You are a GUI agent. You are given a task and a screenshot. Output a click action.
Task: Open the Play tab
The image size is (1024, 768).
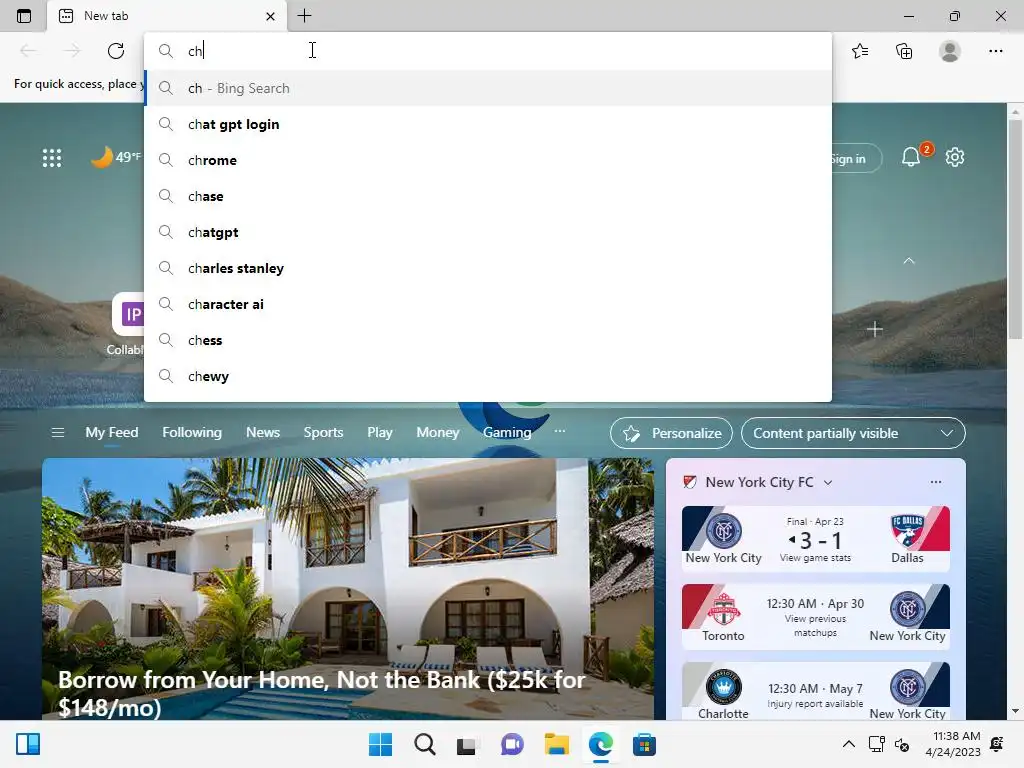[379, 432]
